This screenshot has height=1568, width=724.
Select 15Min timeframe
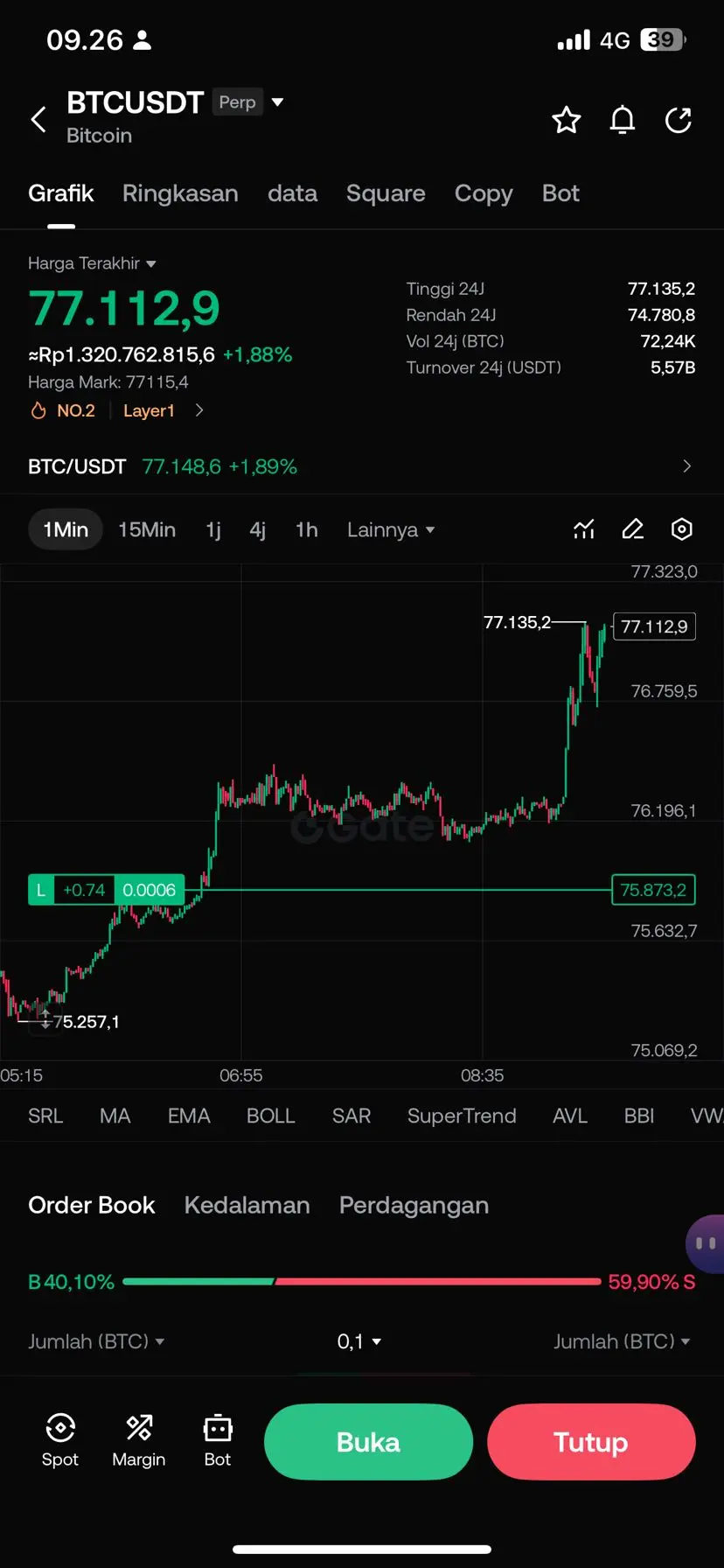[x=147, y=529]
